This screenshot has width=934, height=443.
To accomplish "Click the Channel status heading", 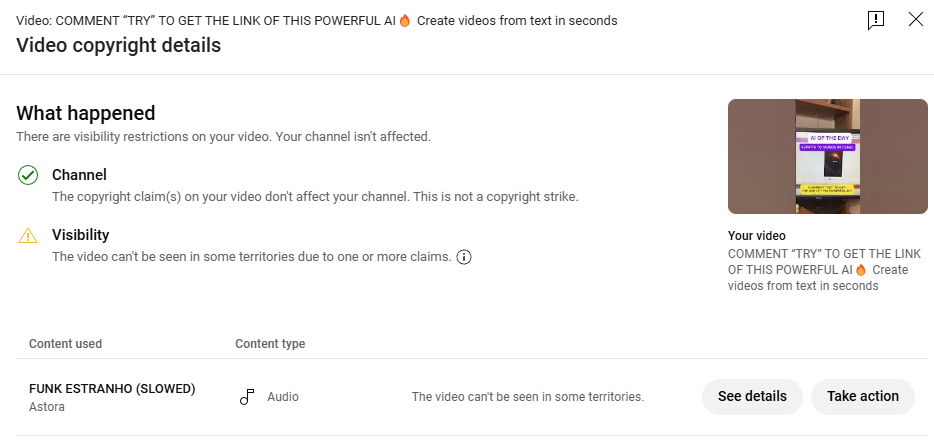I will pyautogui.click(x=79, y=175).
